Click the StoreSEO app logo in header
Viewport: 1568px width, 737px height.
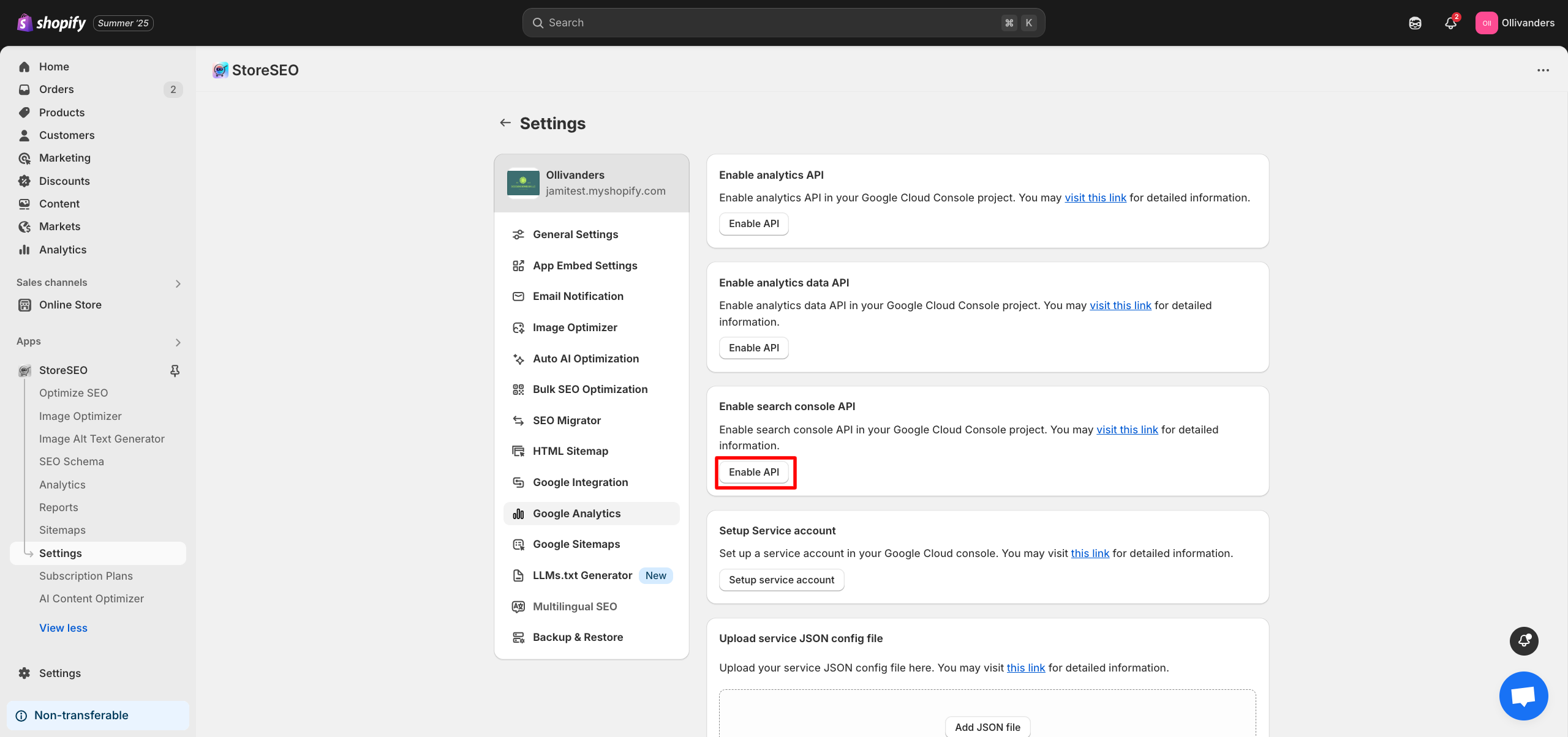click(x=221, y=70)
